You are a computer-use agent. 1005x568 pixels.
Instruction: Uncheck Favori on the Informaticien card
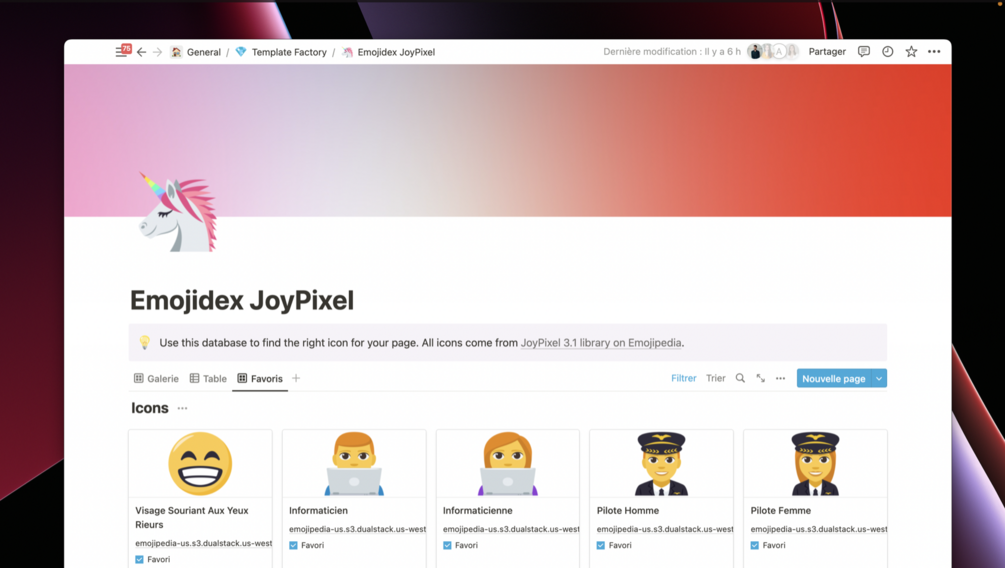(293, 545)
